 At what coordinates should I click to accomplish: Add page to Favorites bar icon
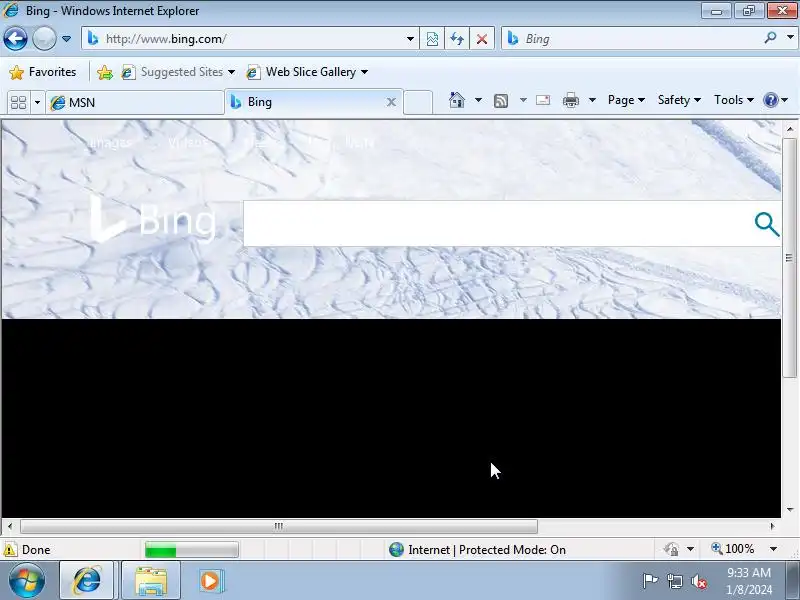pyautogui.click(x=105, y=72)
